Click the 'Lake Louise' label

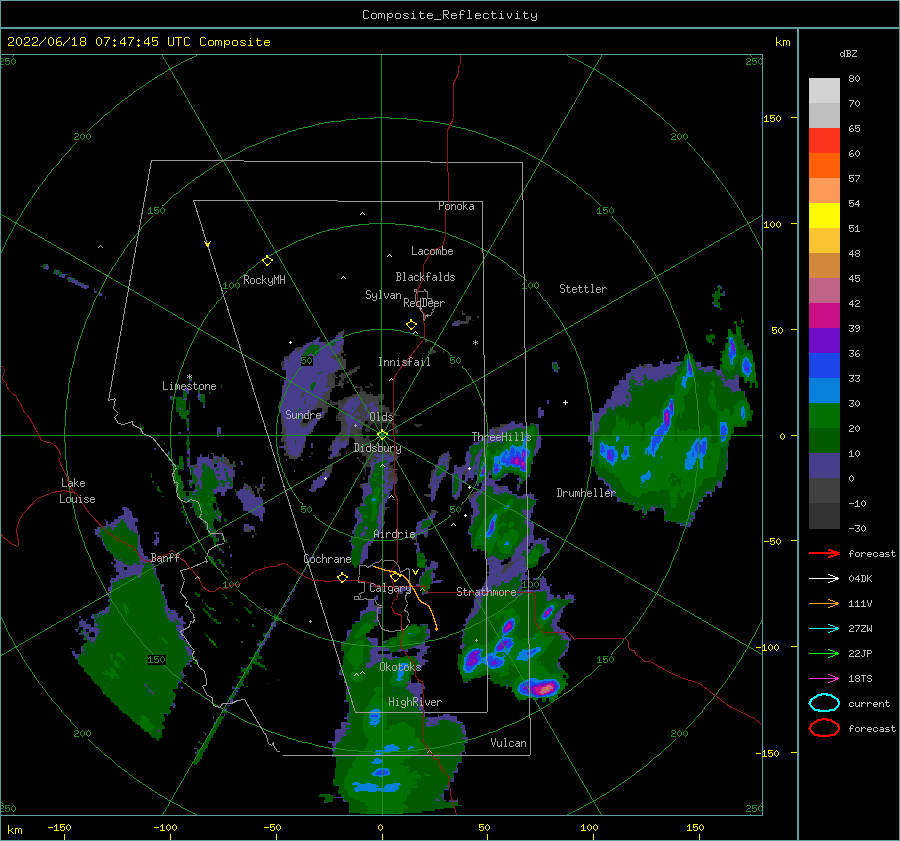77,491
